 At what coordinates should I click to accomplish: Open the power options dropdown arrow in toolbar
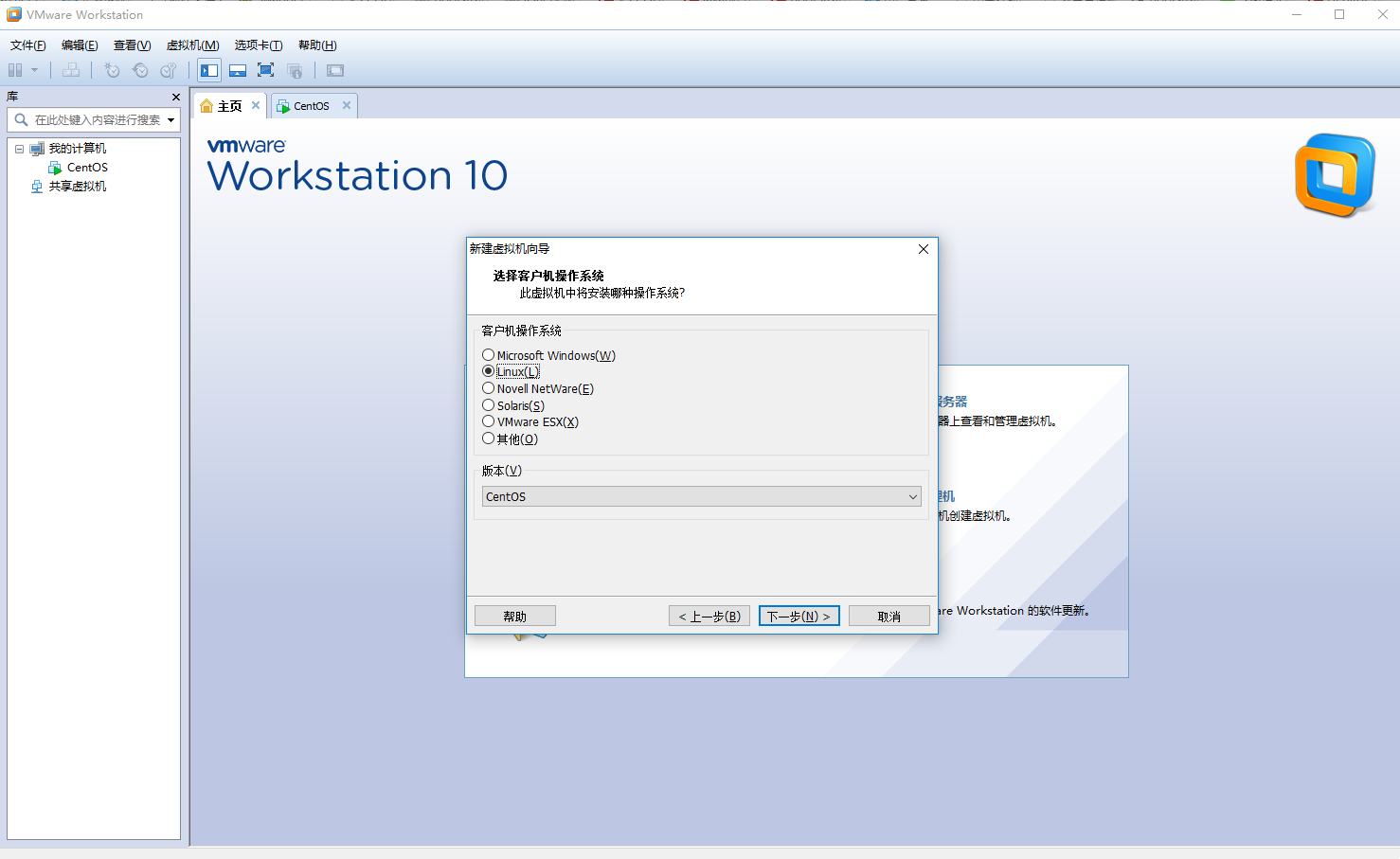pos(35,70)
